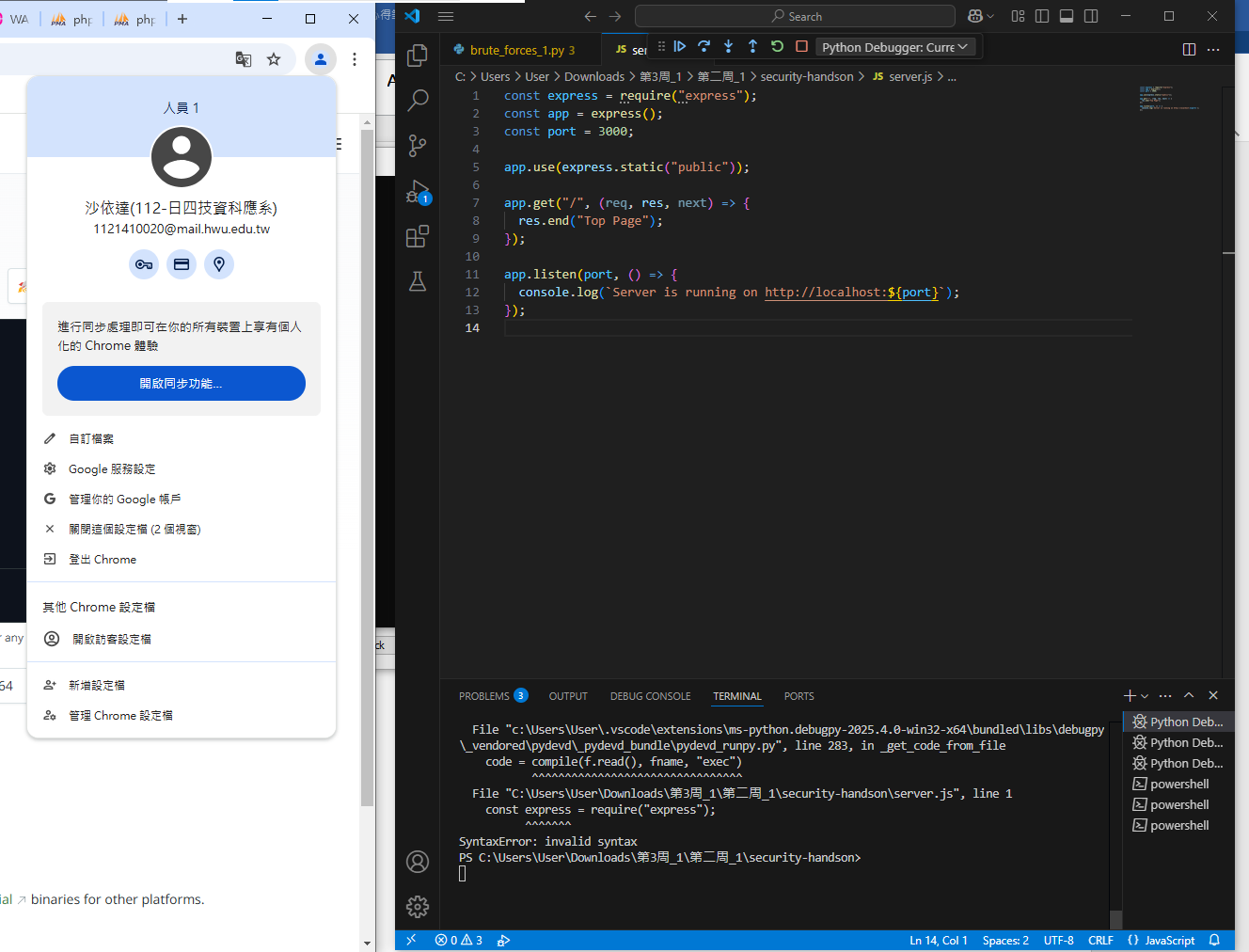Expand the new terminal launch profile dropdown

(1145, 696)
